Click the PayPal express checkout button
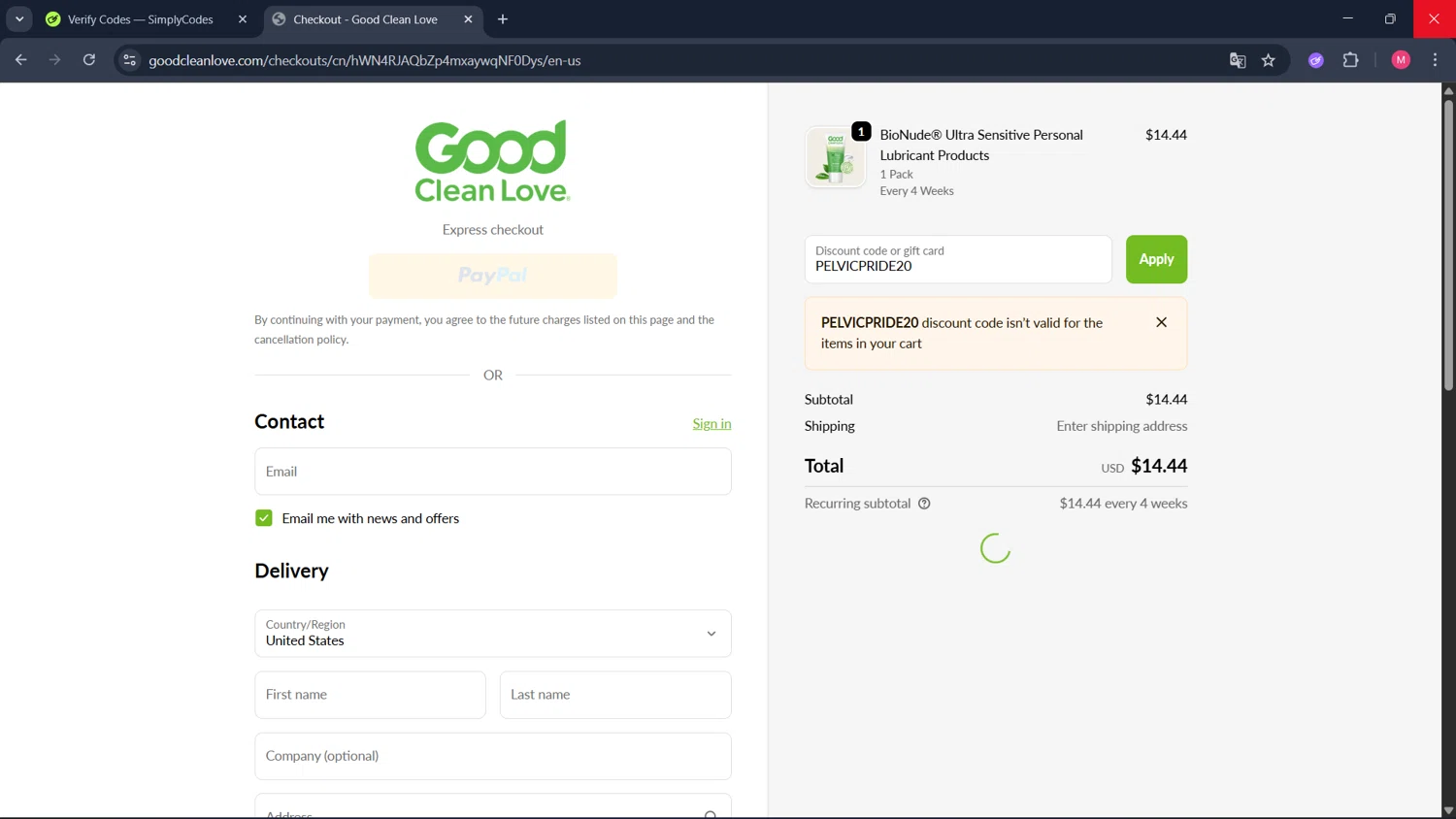This screenshot has height=819, width=1456. [493, 276]
